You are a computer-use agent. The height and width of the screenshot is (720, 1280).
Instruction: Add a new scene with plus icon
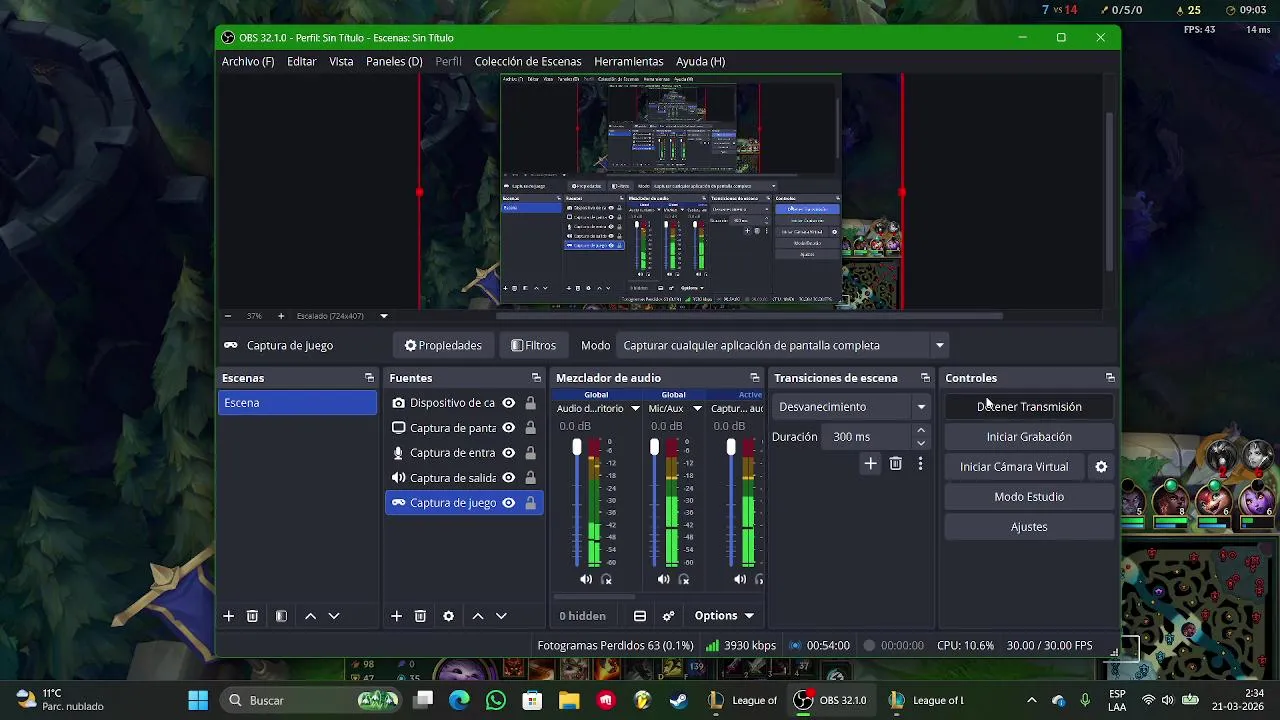[228, 616]
